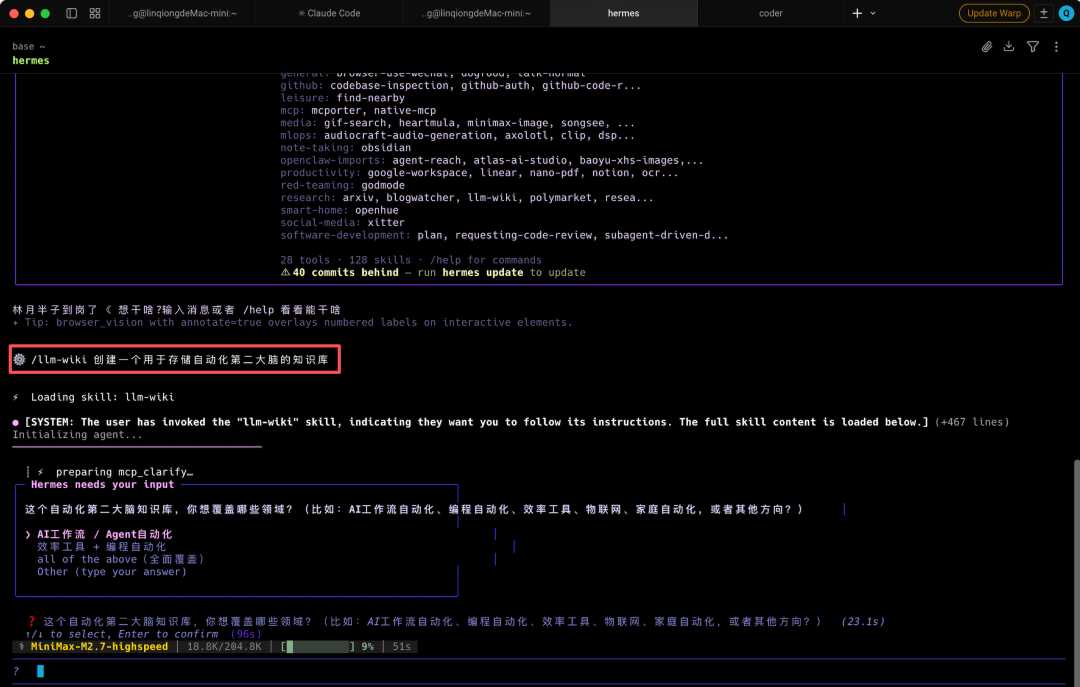Open the filter block output icon
This screenshot has width=1080, height=687.
point(1032,47)
